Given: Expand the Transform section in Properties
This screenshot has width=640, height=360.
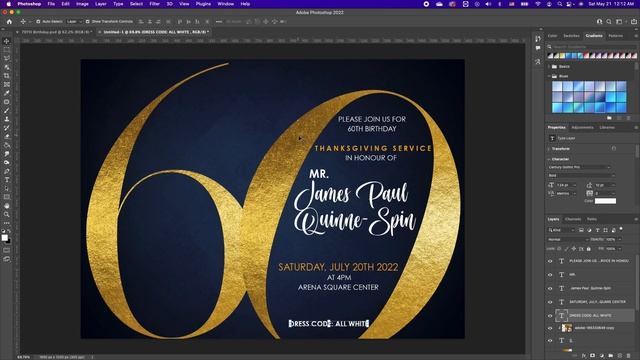Looking at the screenshot, I should pyautogui.click(x=549, y=149).
